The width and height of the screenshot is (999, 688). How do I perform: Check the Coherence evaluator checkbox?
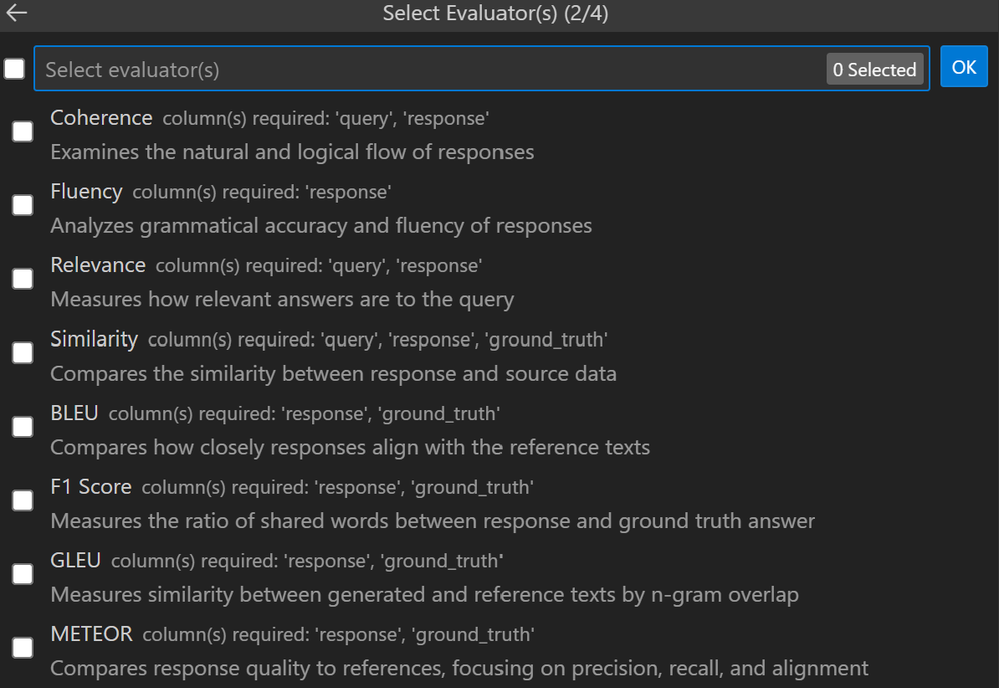22,131
